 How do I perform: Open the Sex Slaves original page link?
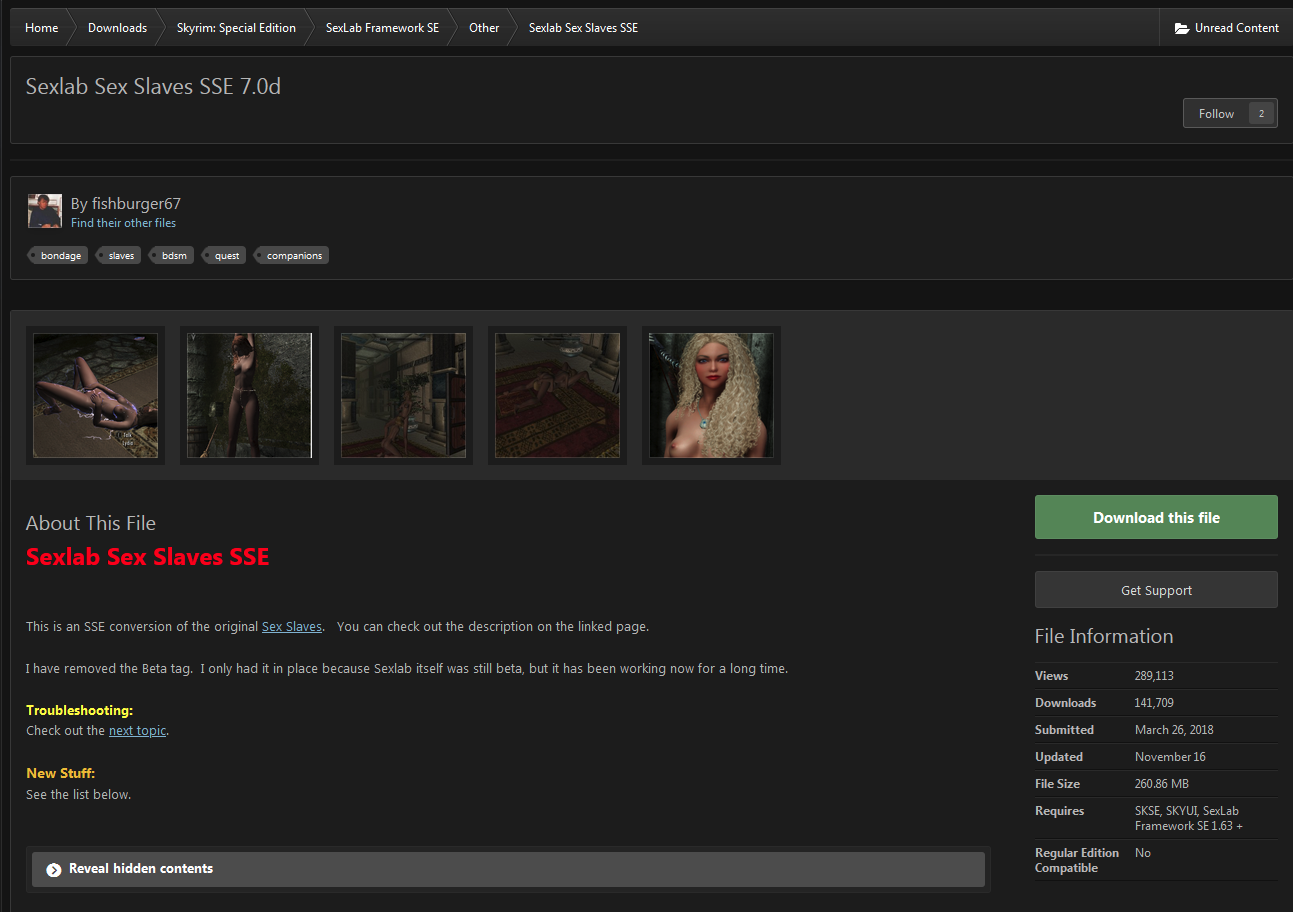[x=292, y=627]
